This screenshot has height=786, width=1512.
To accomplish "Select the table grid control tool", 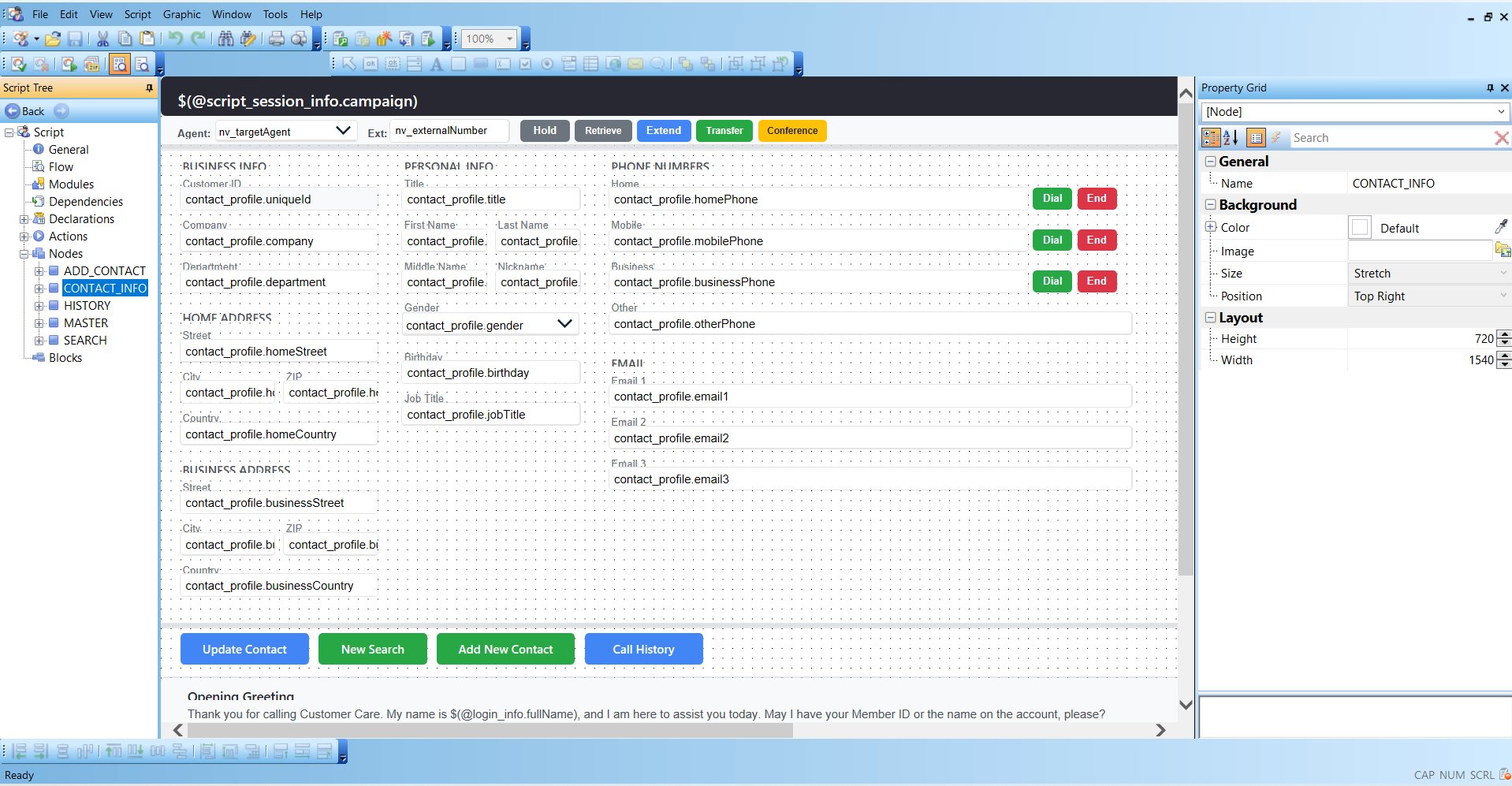I will [x=590, y=64].
